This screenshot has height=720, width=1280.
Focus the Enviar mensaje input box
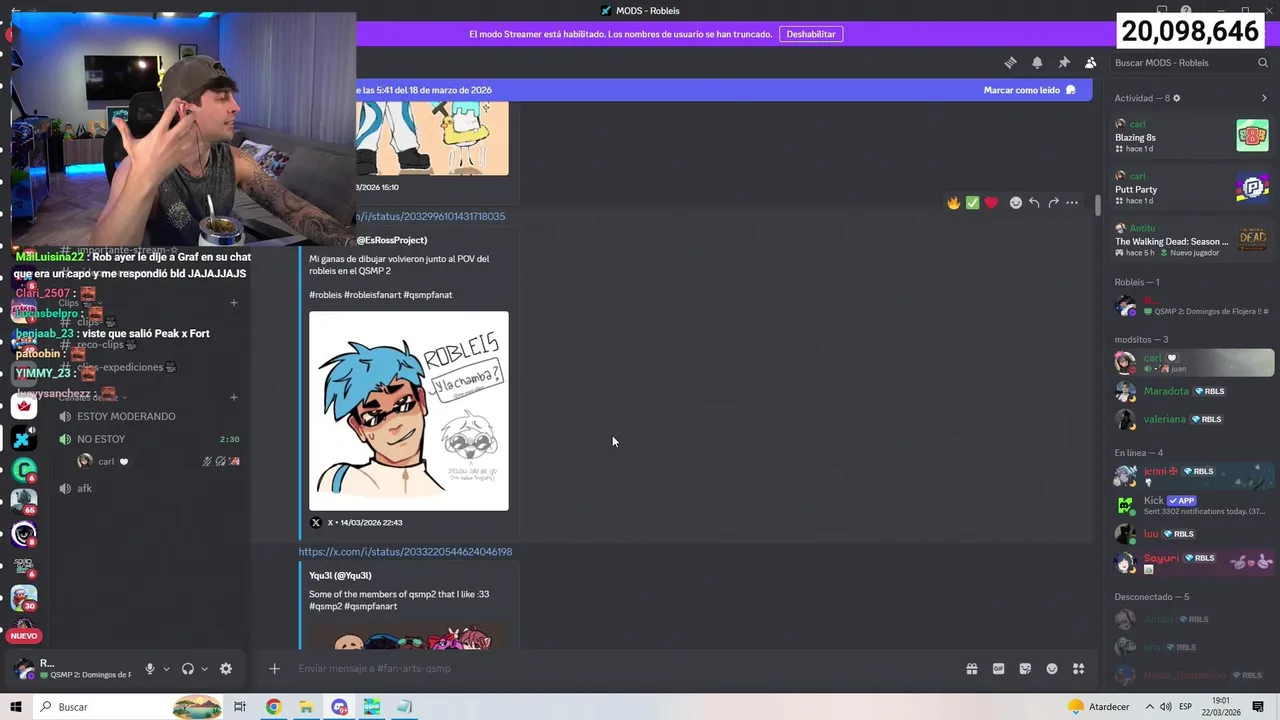(x=620, y=669)
